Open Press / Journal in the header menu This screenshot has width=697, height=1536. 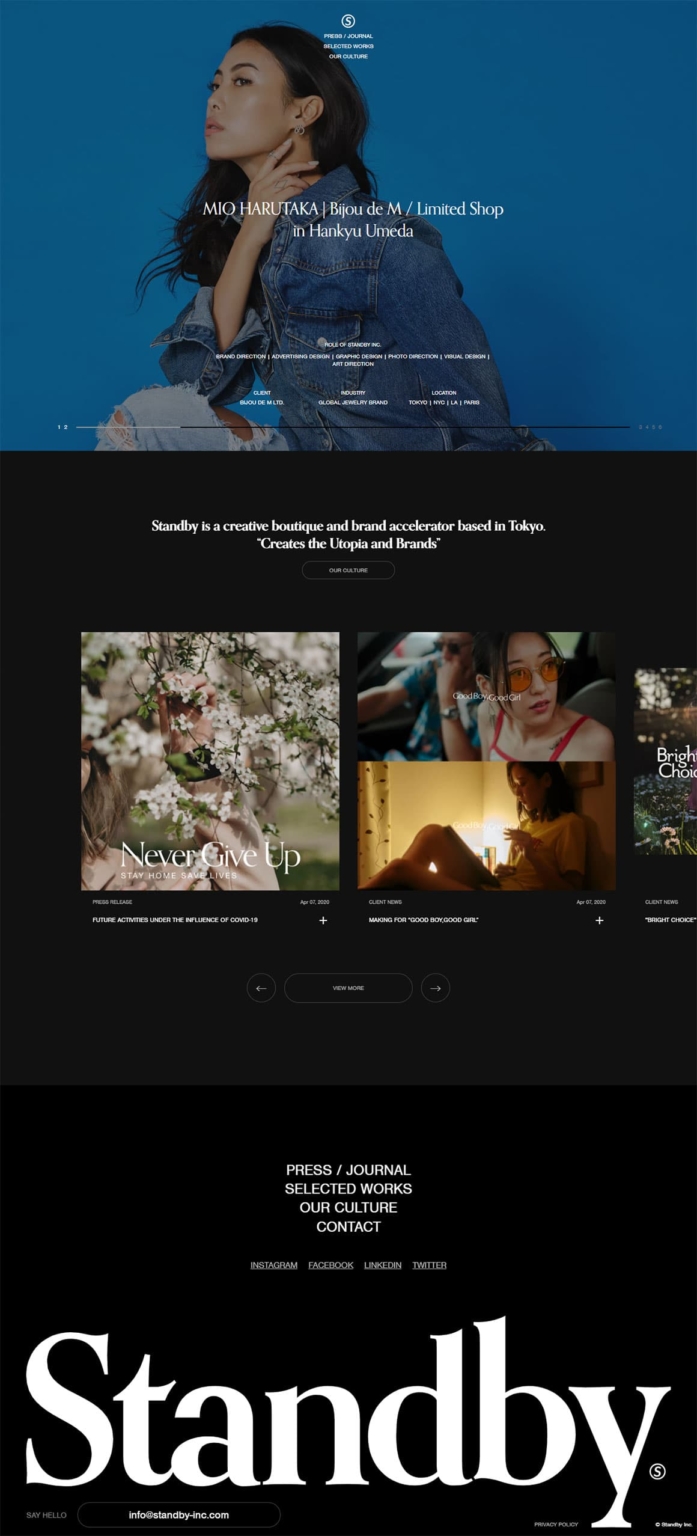coord(348,36)
